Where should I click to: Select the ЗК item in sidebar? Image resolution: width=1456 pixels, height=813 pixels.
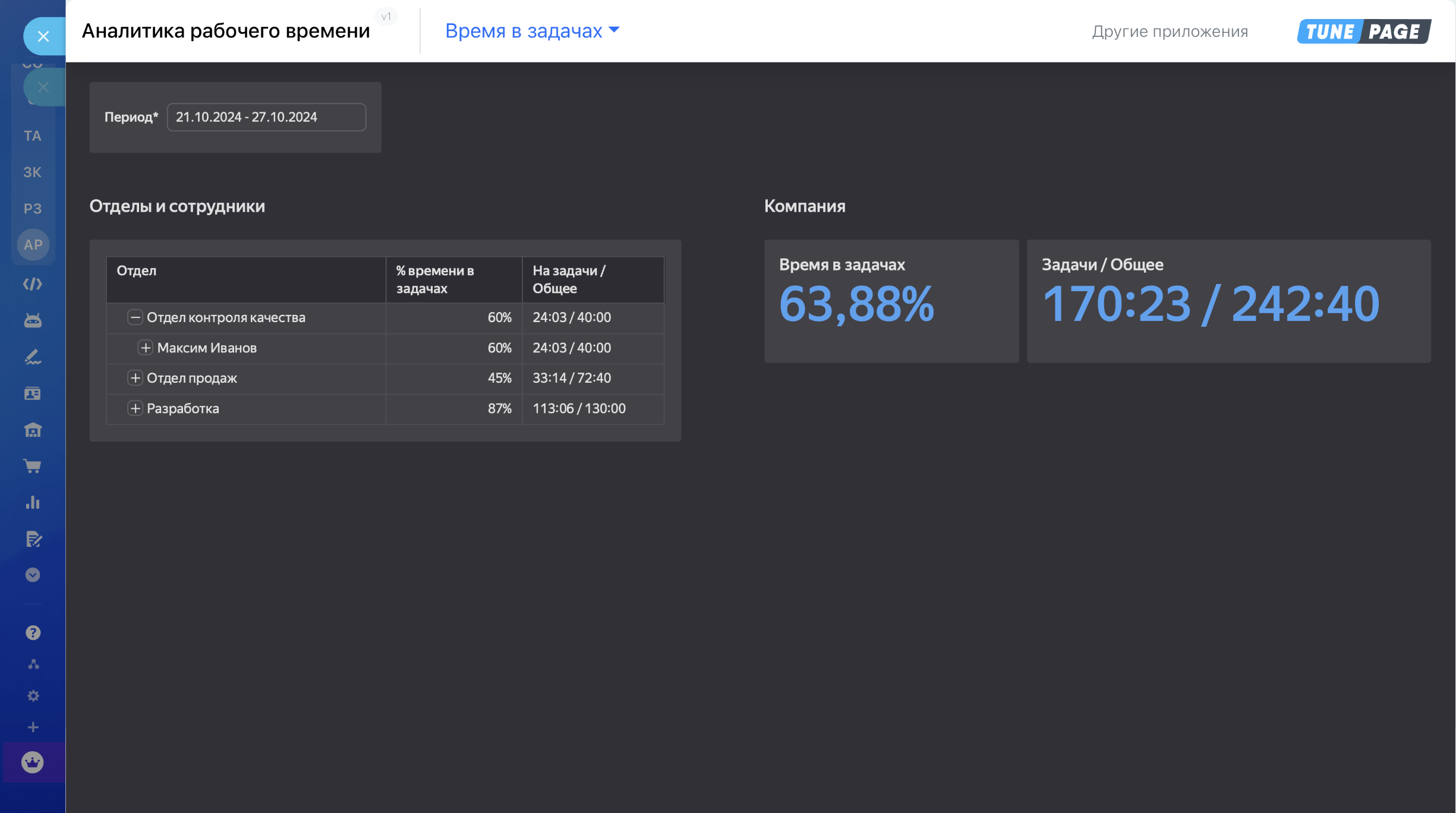pyautogui.click(x=33, y=172)
